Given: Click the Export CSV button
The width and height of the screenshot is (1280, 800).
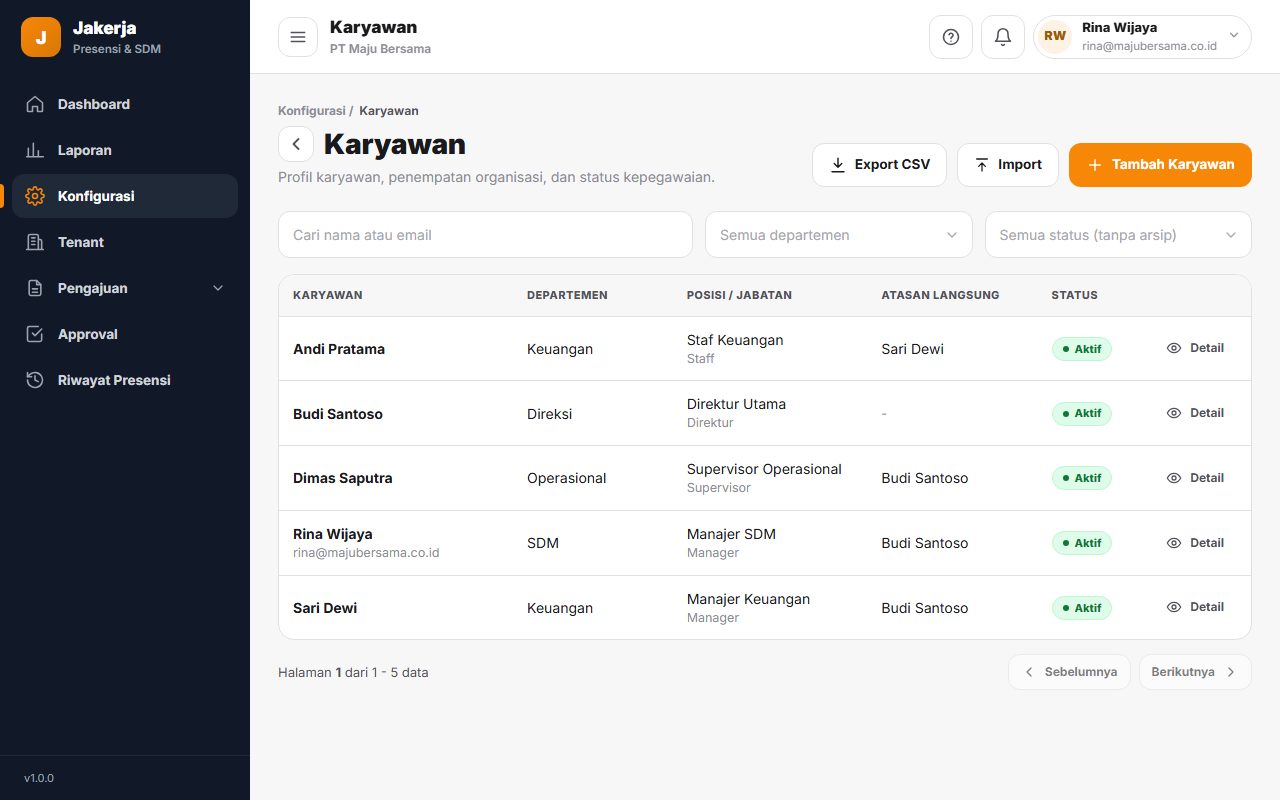Looking at the screenshot, I should tap(879, 165).
